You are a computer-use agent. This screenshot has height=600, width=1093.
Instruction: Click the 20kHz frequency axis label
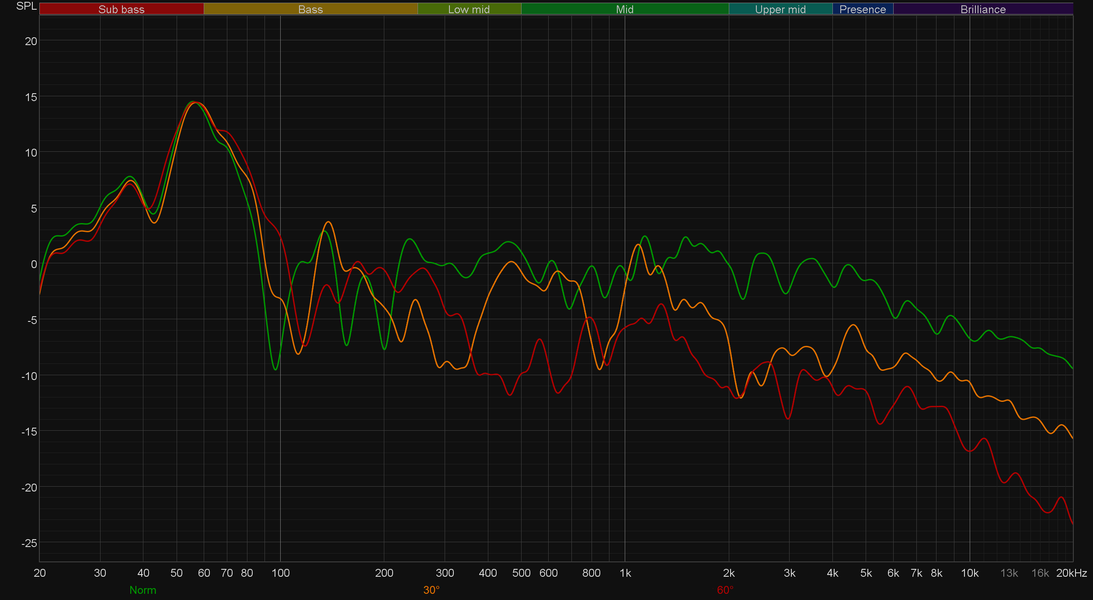pos(1071,574)
